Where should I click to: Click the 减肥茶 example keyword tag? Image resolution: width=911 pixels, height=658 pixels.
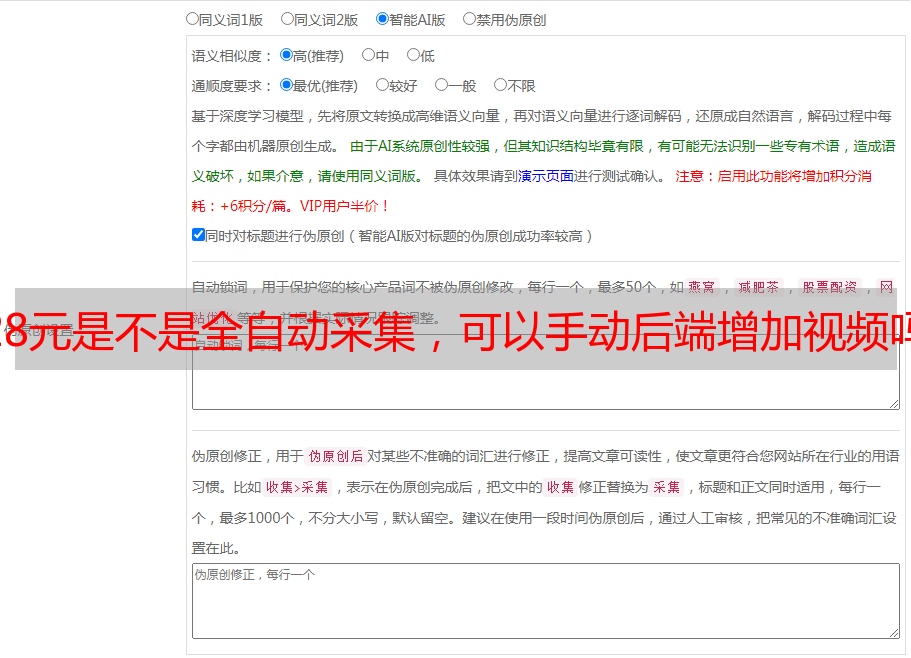[x=758, y=287]
